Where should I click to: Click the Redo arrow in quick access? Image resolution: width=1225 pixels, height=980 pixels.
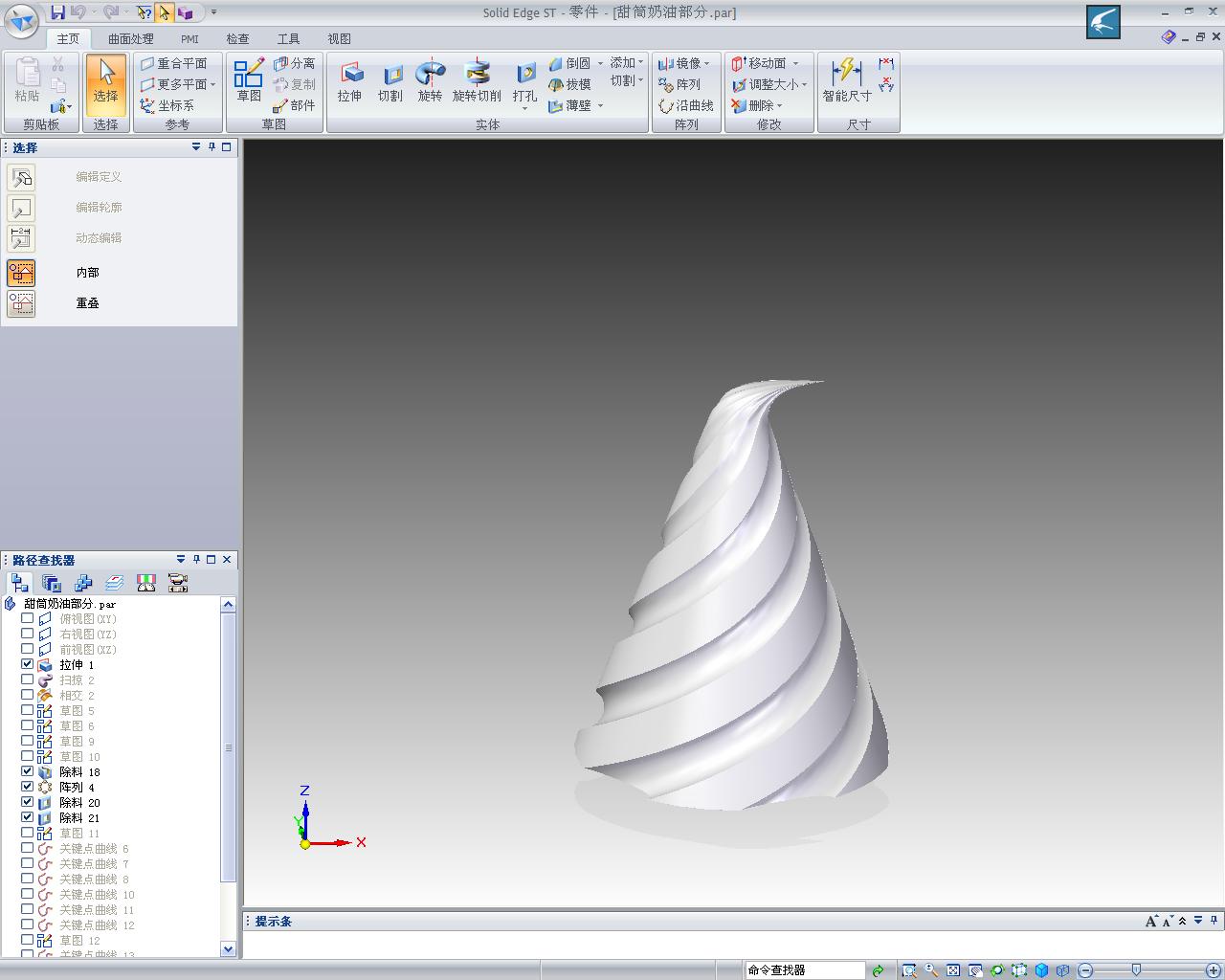point(111,12)
